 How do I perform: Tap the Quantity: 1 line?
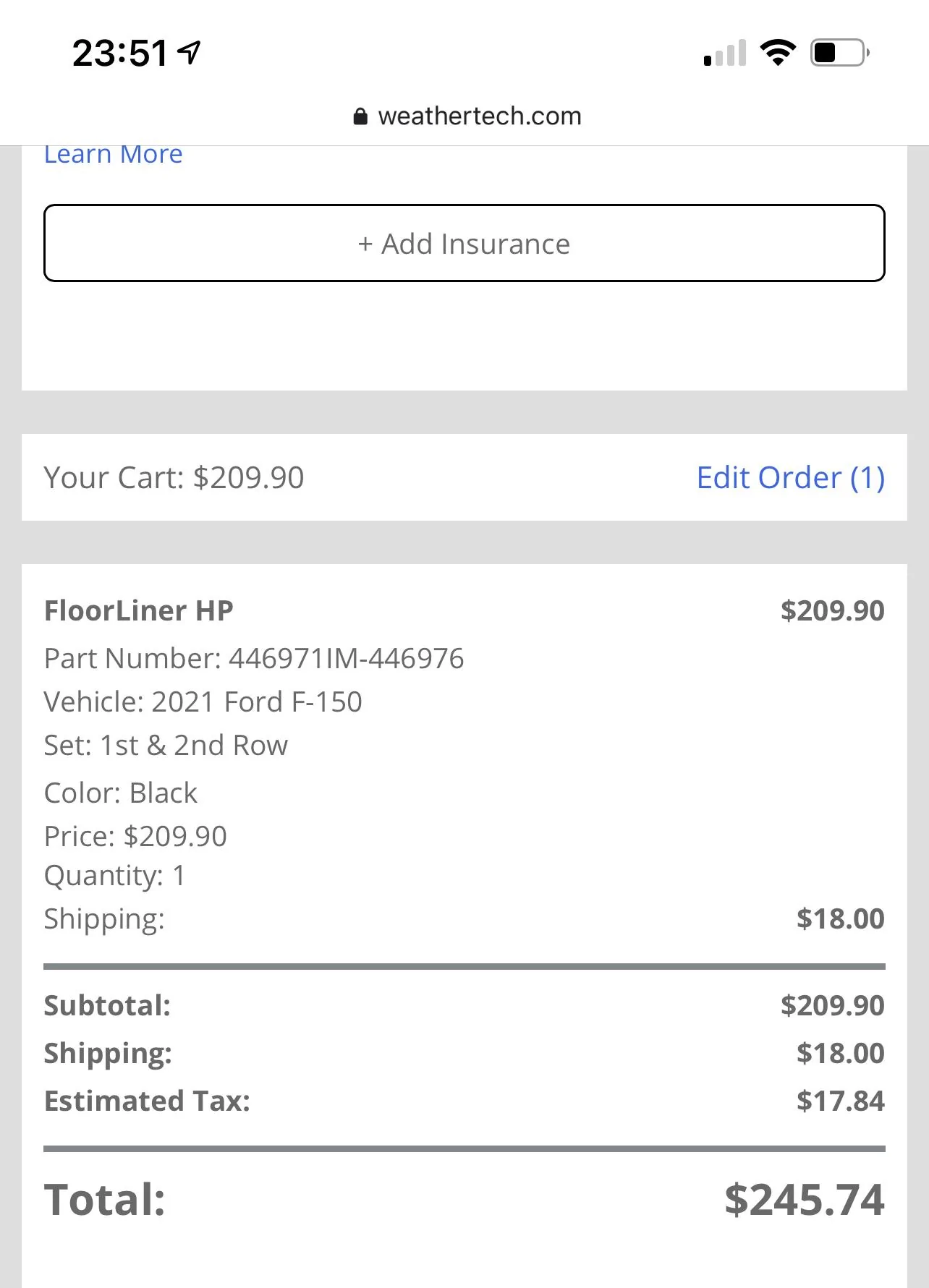coord(115,876)
